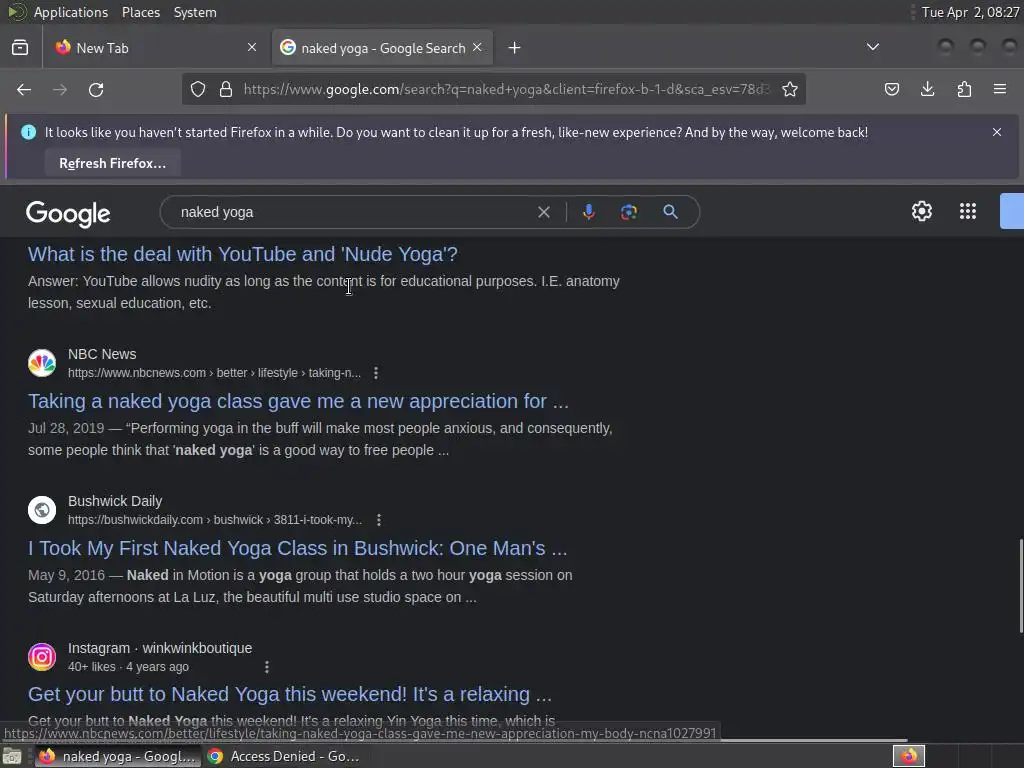Image resolution: width=1024 pixels, height=768 pixels.
Task: Open the Places menu
Action: [x=141, y=12]
